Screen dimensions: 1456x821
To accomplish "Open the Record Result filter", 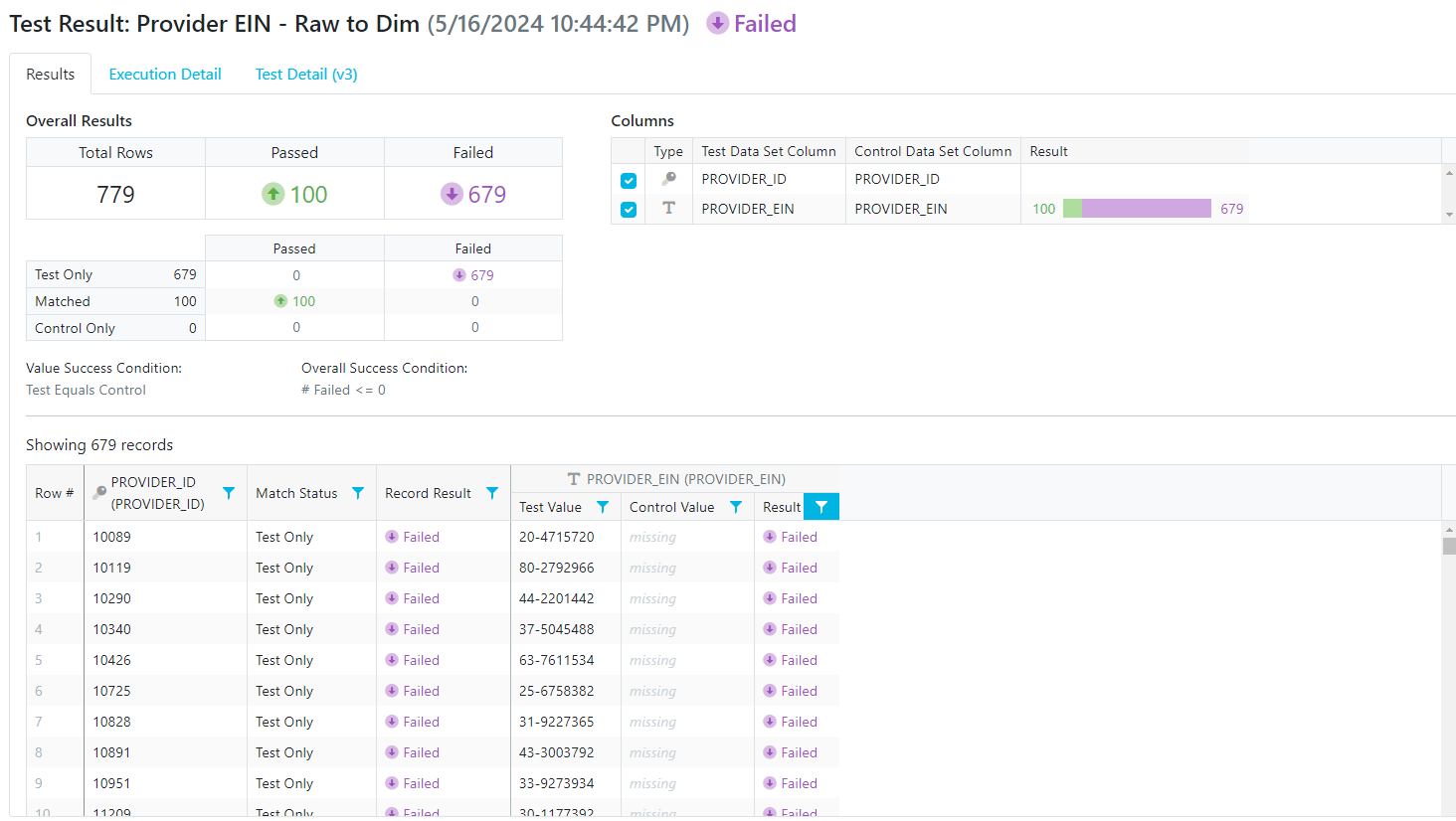I will 492,493.
